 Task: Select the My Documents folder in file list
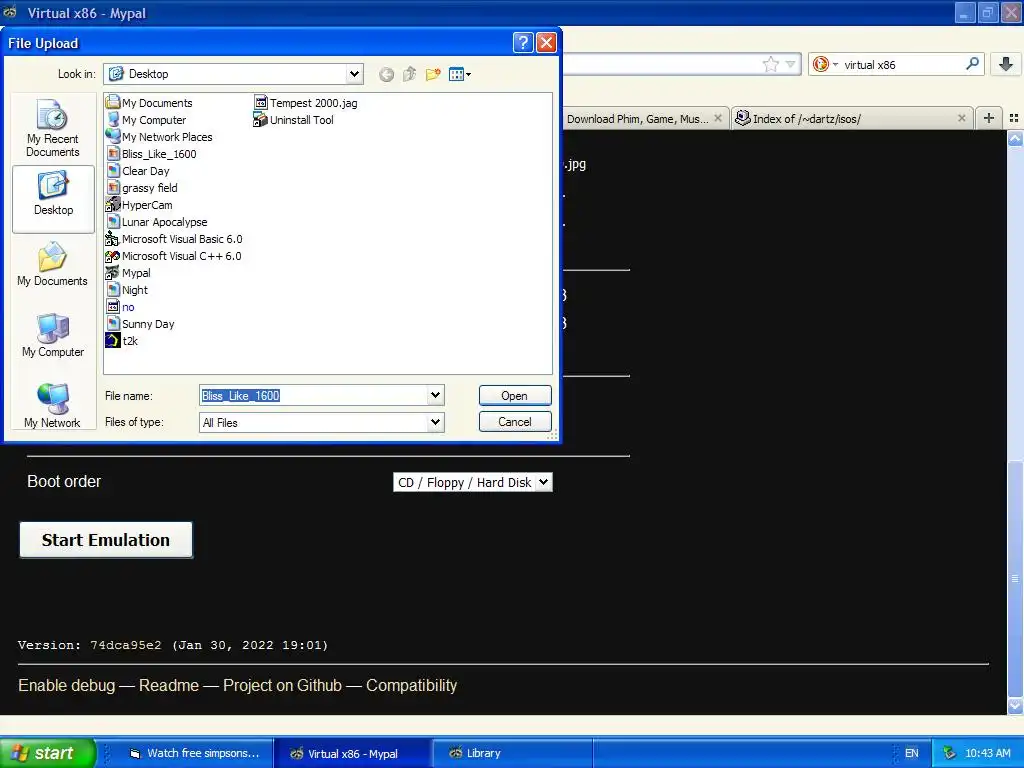tap(150, 103)
